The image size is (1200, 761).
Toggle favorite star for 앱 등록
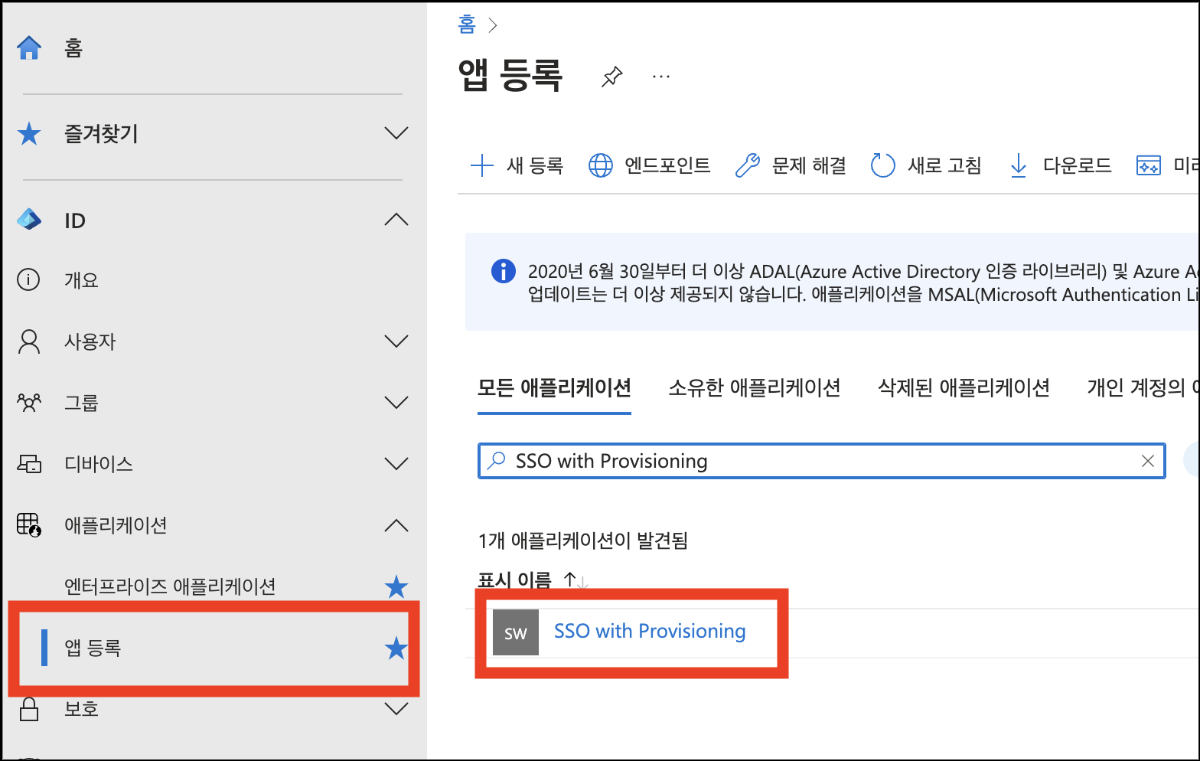tap(397, 649)
